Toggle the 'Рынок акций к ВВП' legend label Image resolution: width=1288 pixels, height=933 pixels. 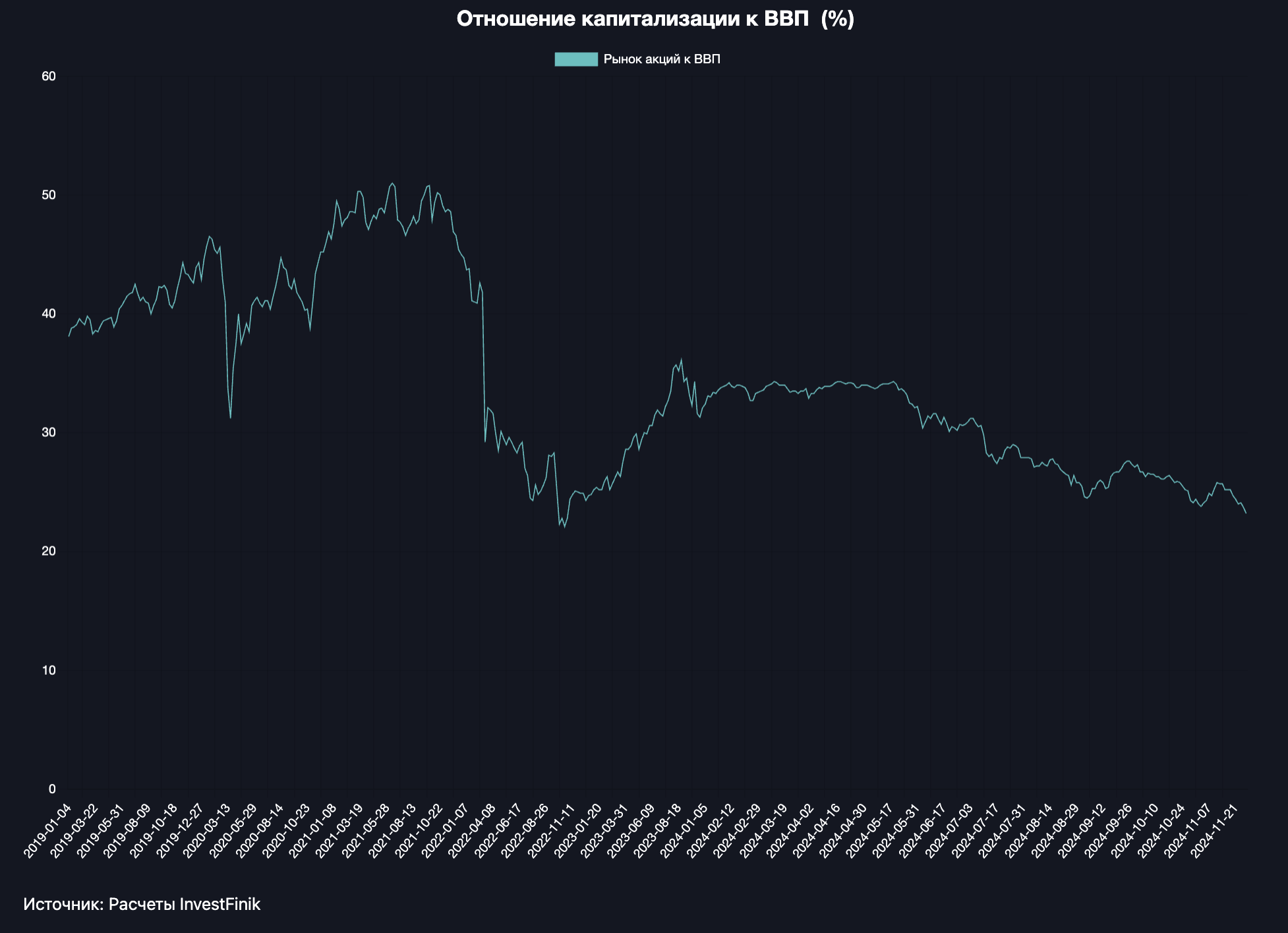(x=661, y=59)
